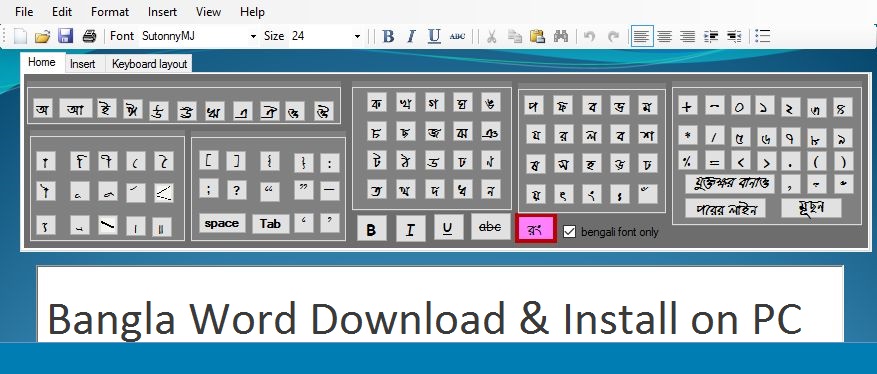Switch to the Insert tab below toolbar
The image size is (877, 374).
tap(83, 64)
